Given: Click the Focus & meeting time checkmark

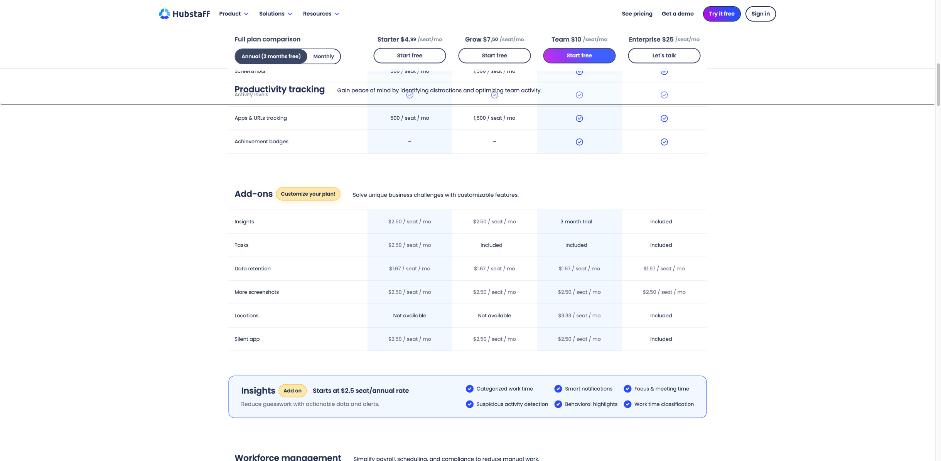Looking at the screenshot, I should (628, 388).
